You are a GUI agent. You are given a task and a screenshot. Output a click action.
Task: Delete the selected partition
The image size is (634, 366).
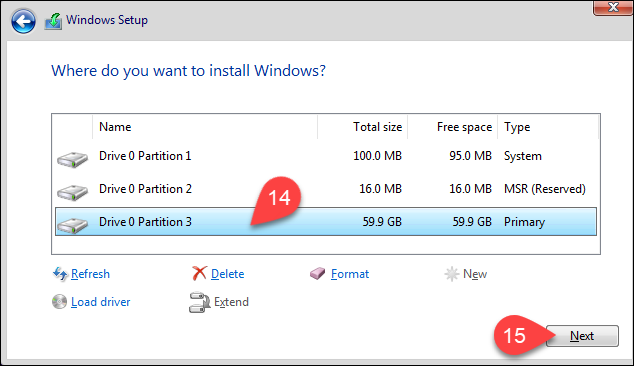tap(228, 274)
